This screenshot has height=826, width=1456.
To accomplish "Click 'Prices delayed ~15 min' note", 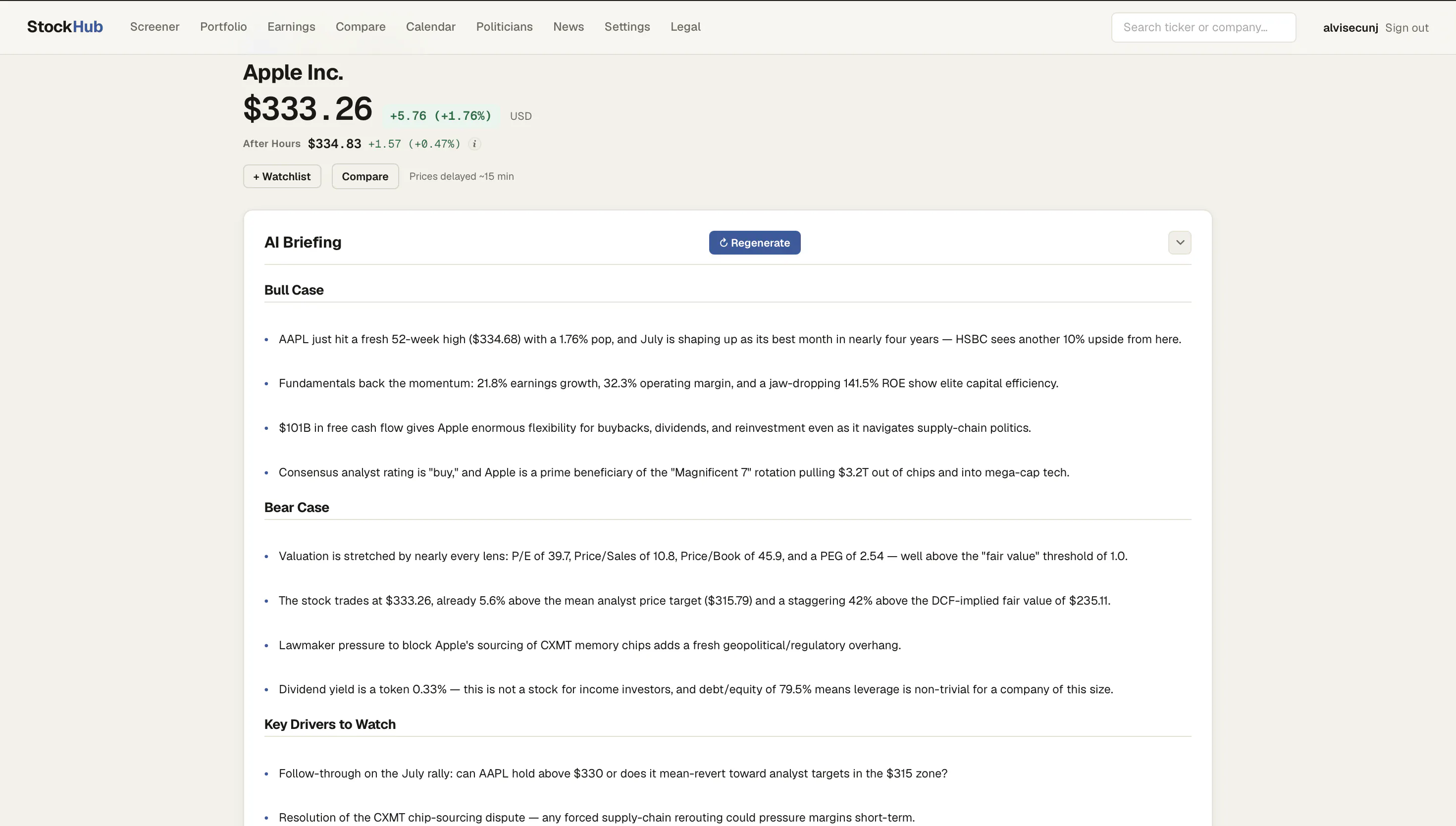I will 461,176.
